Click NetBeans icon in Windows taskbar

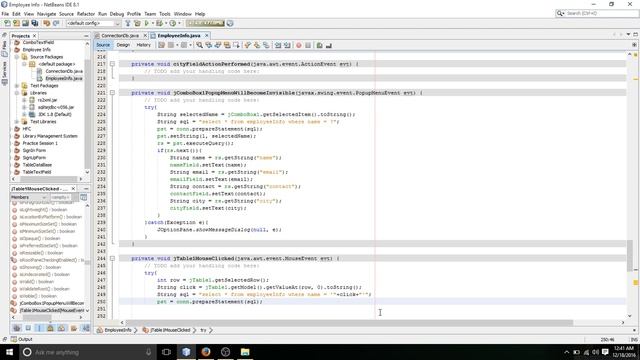(x=186, y=352)
